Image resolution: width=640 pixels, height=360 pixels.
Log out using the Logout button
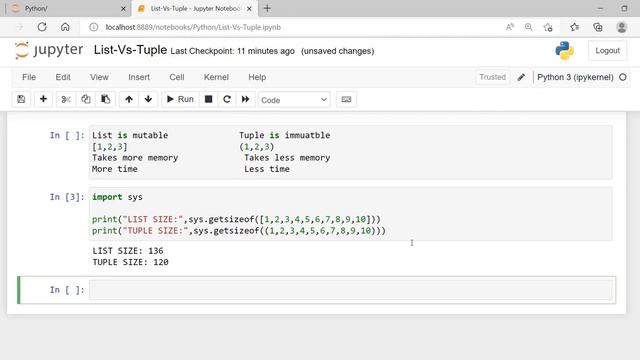[607, 51]
